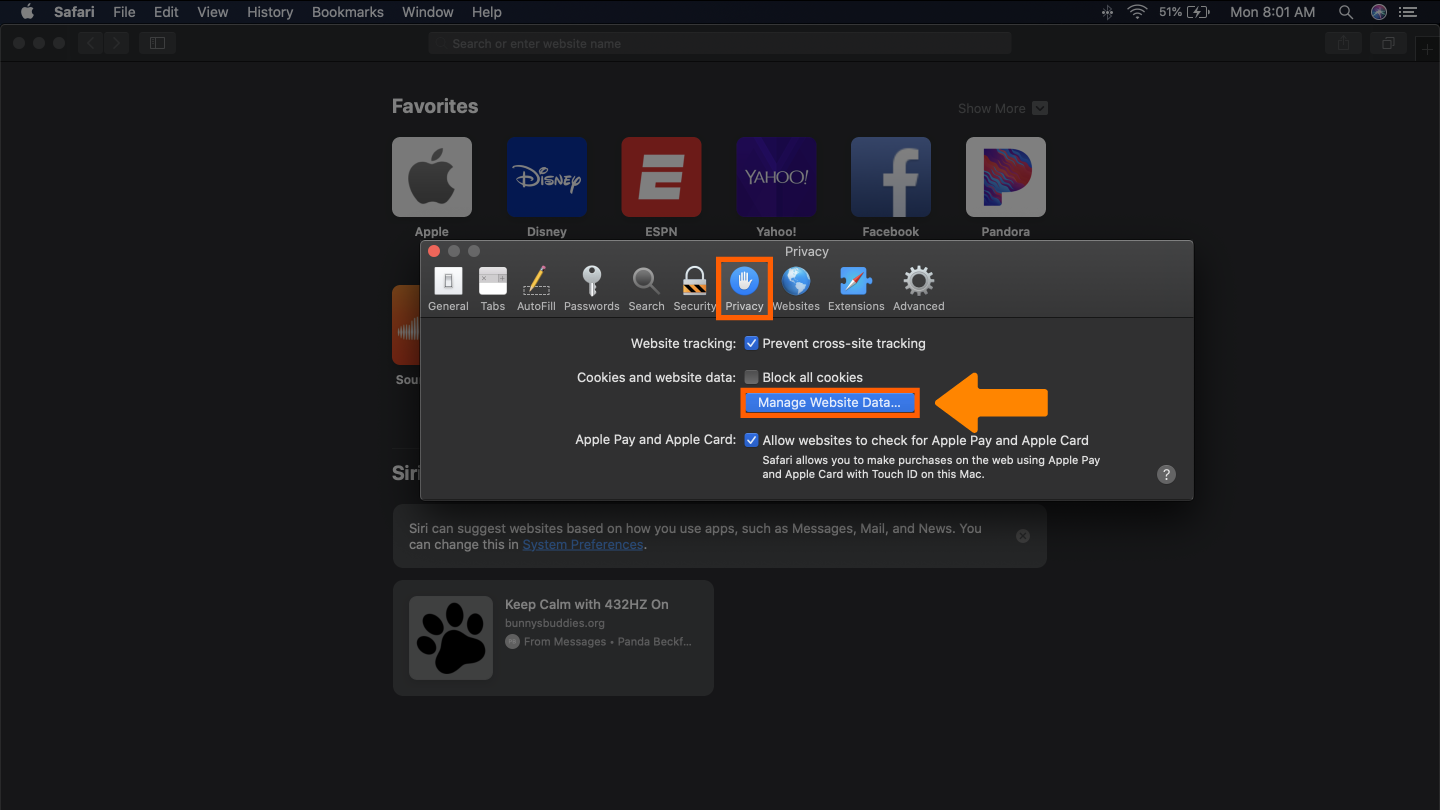The width and height of the screenshot is (1440, 810).
Task: Open the Tabs preferences pane
Action: 493,289
